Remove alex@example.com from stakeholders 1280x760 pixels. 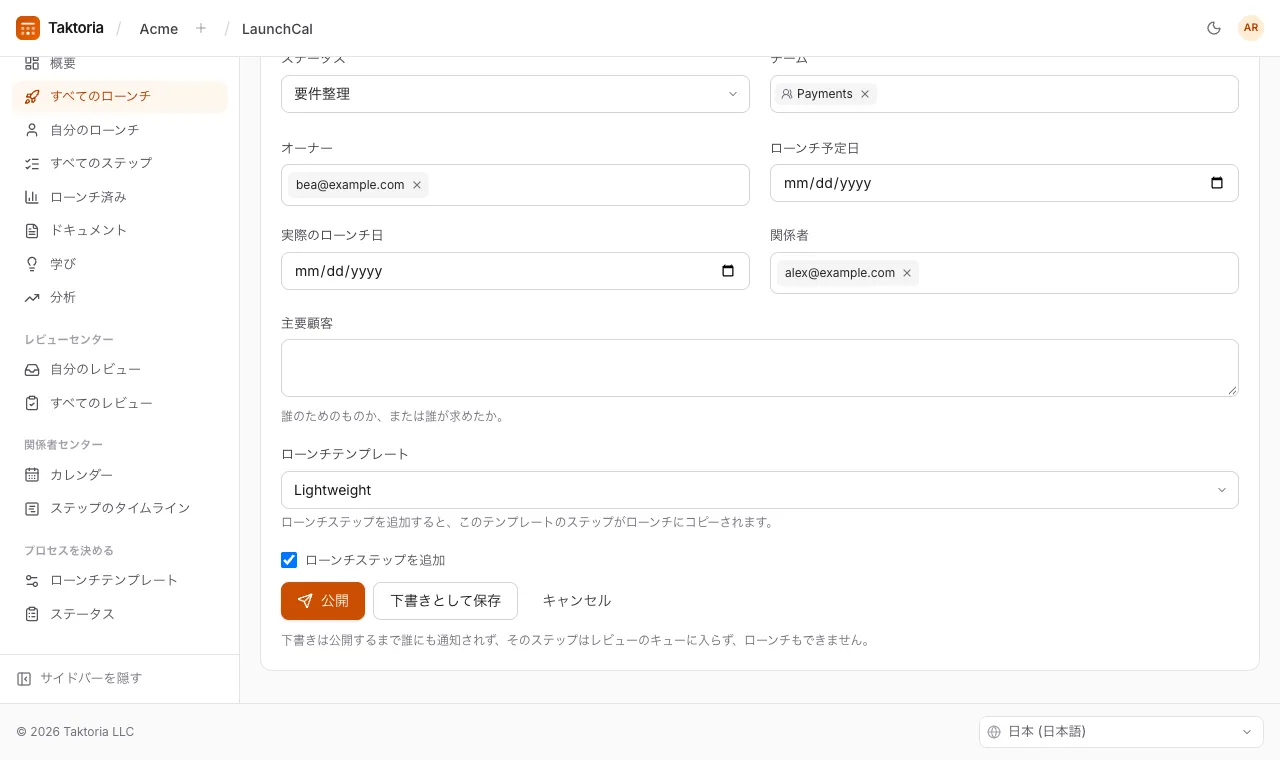tap(907, 273)
